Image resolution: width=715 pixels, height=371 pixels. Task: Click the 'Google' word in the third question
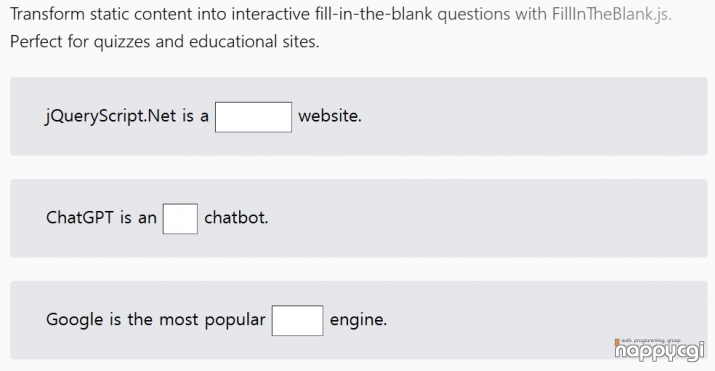pos(75,320)
